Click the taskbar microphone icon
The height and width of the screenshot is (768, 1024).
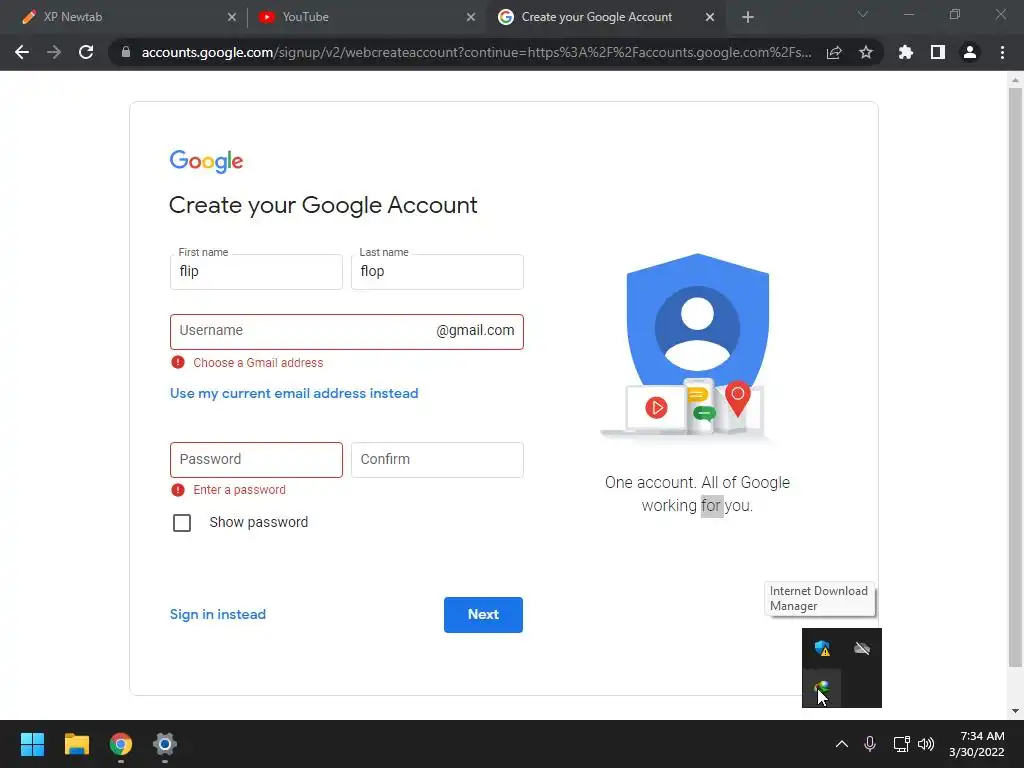(870, 744)
